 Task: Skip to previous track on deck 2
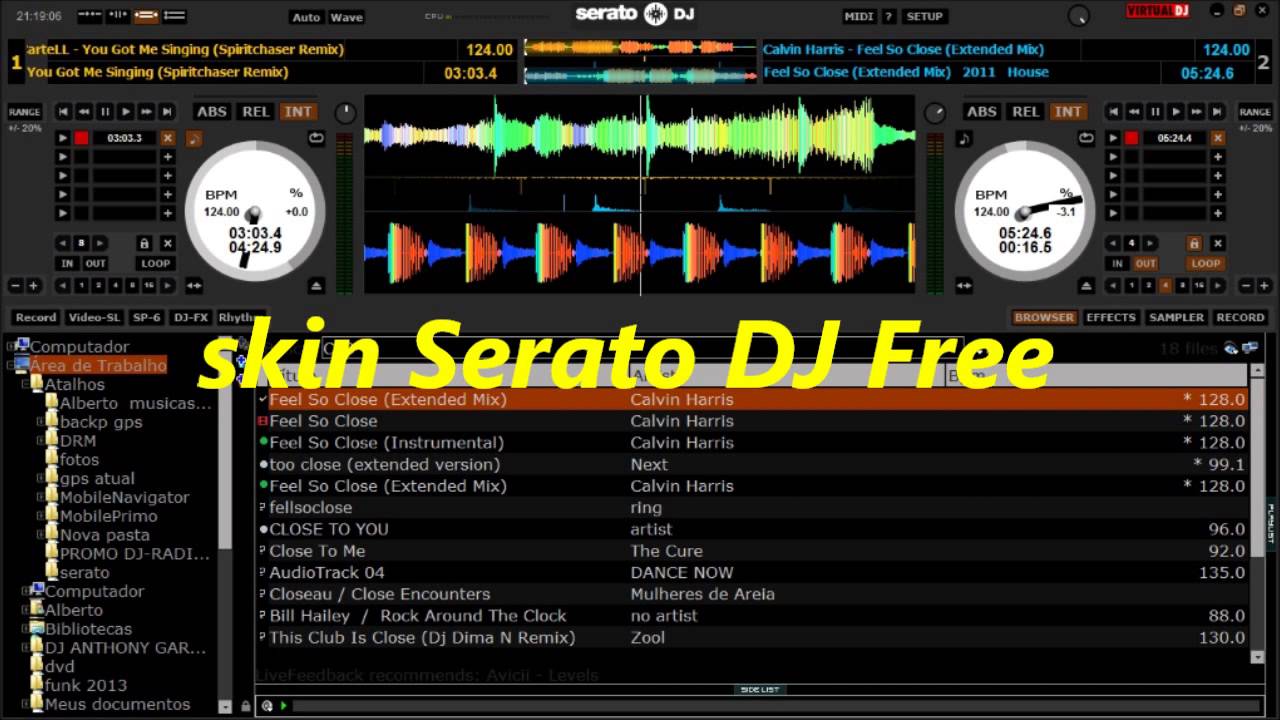(1113, 112)
